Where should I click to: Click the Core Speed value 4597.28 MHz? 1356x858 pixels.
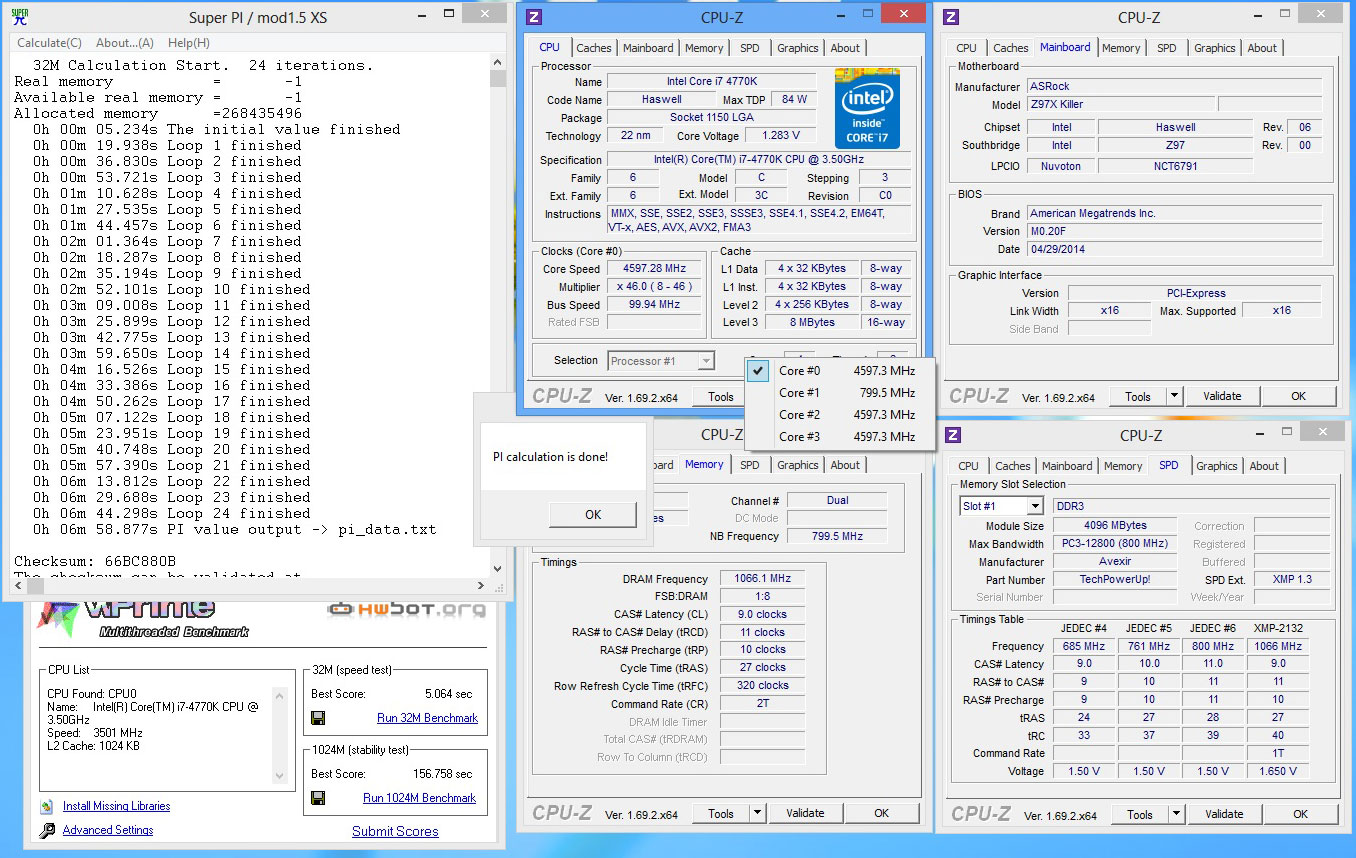[x=654, y=269]
